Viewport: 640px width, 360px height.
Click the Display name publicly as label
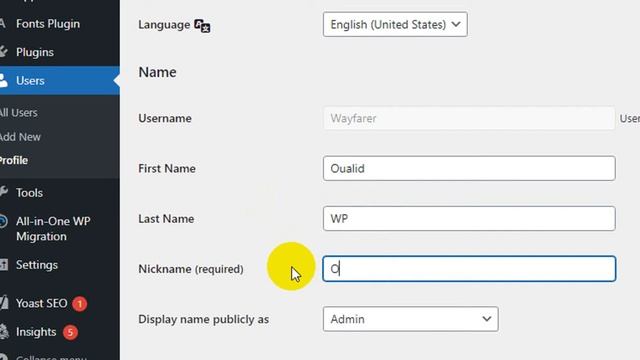204,319
